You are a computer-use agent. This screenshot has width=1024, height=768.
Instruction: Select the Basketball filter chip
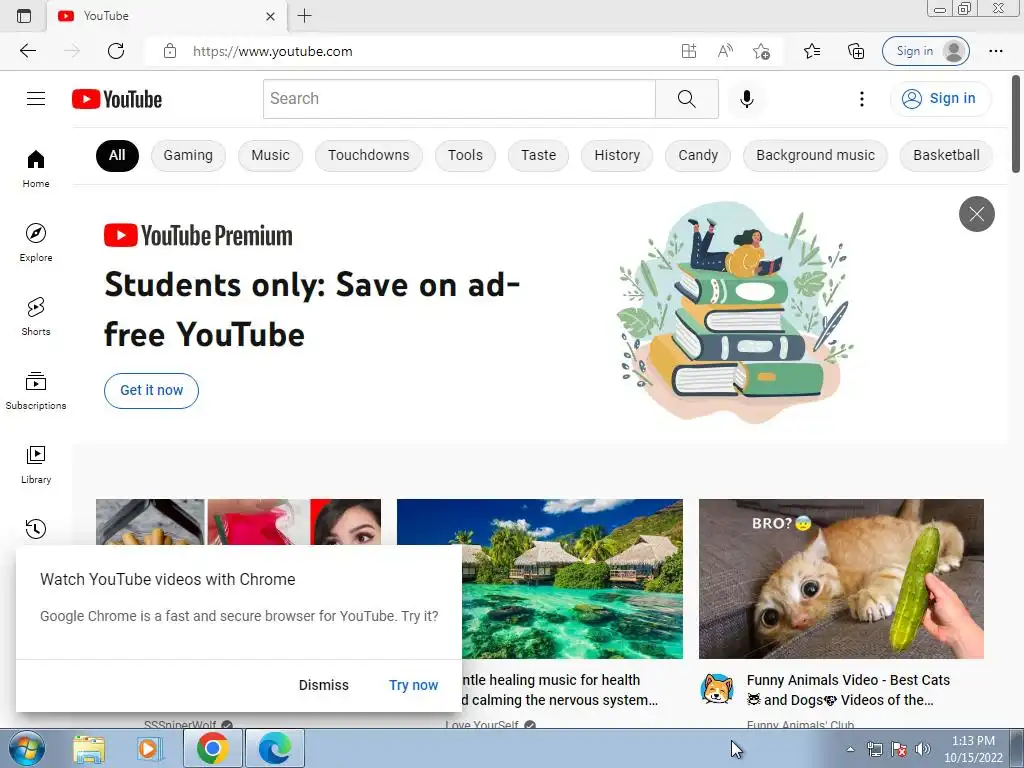pos(946,155)
